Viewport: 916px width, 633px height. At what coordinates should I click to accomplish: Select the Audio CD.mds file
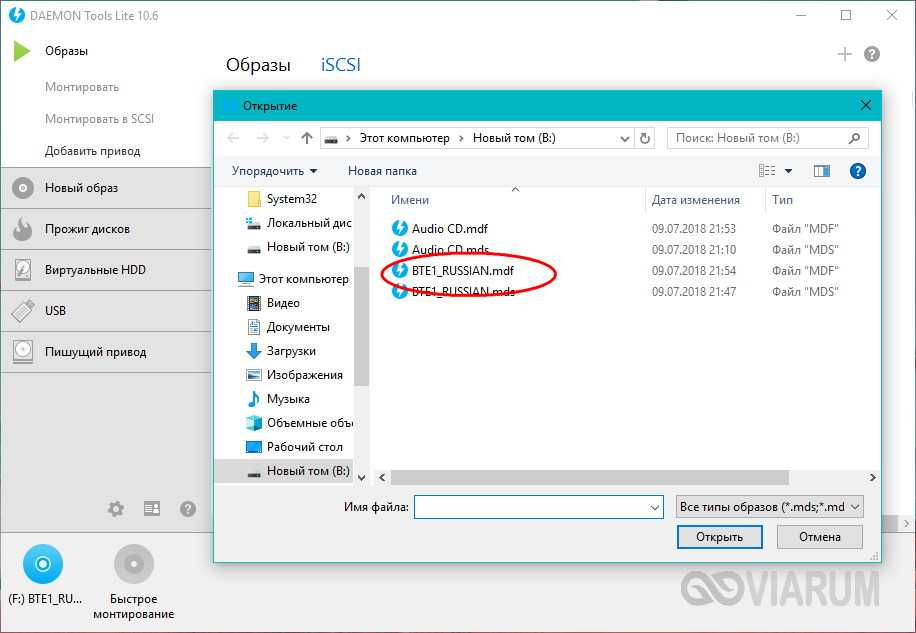tap(440, 249)
